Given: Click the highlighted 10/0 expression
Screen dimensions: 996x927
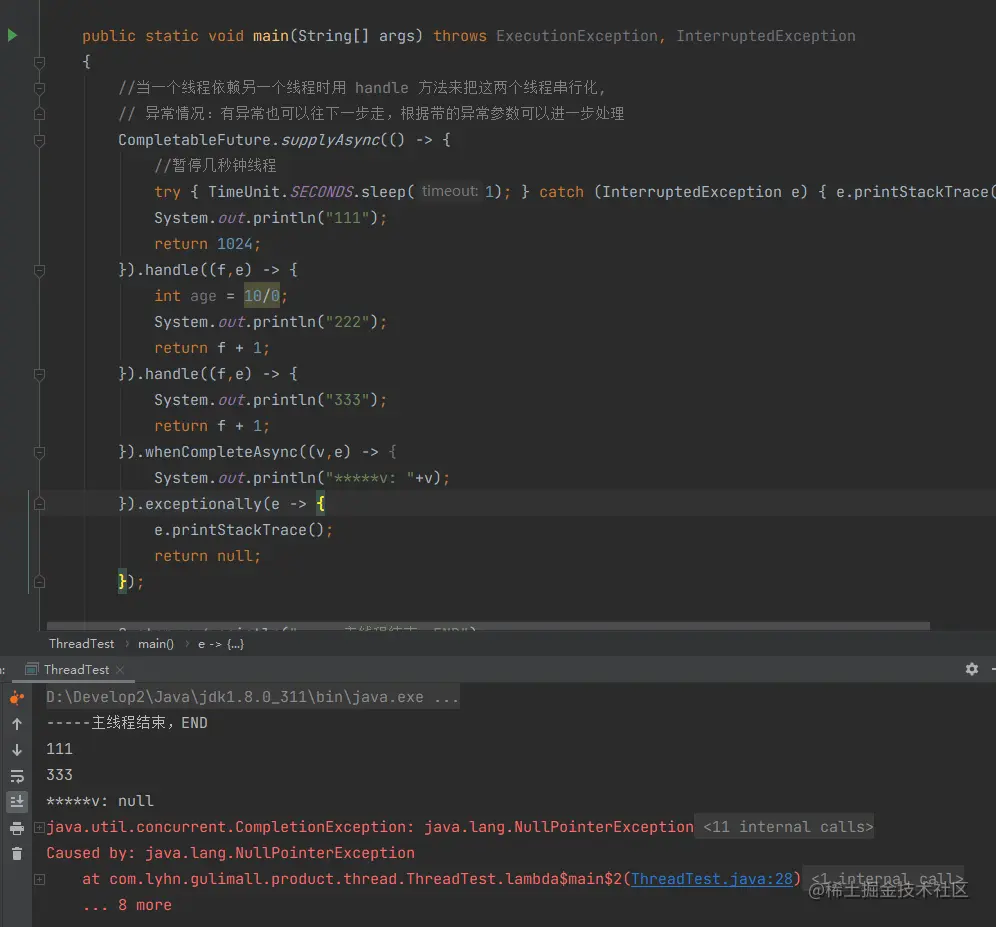Looking at the screenshot, I should [x=262, y=295].
